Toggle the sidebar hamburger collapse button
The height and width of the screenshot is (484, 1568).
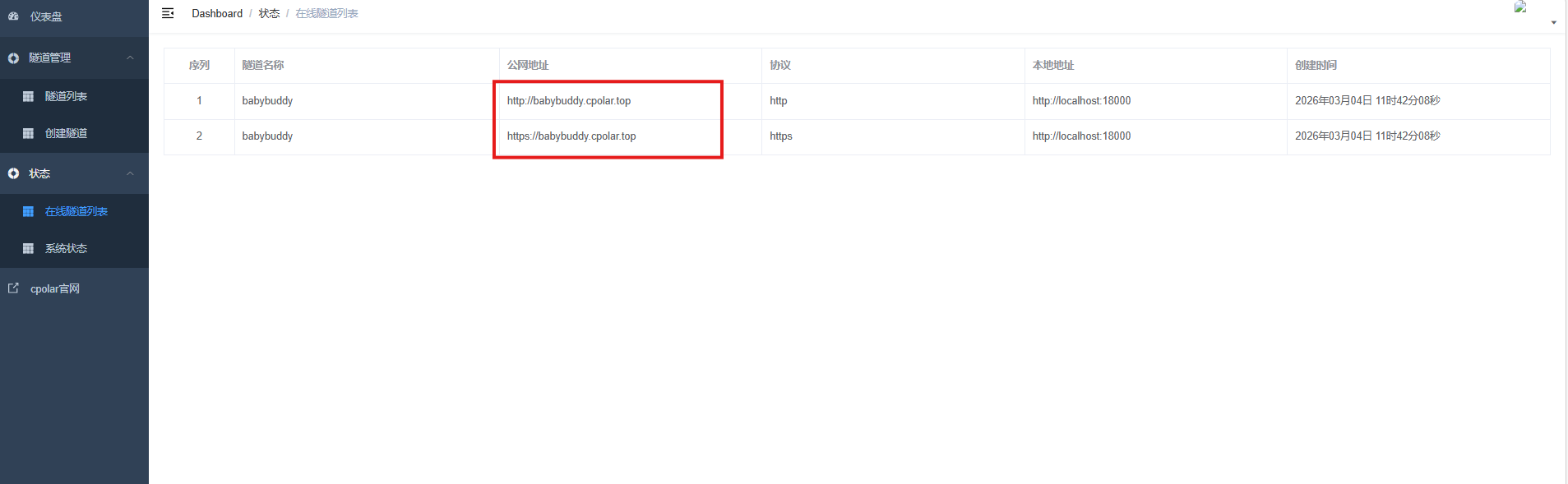168,13
